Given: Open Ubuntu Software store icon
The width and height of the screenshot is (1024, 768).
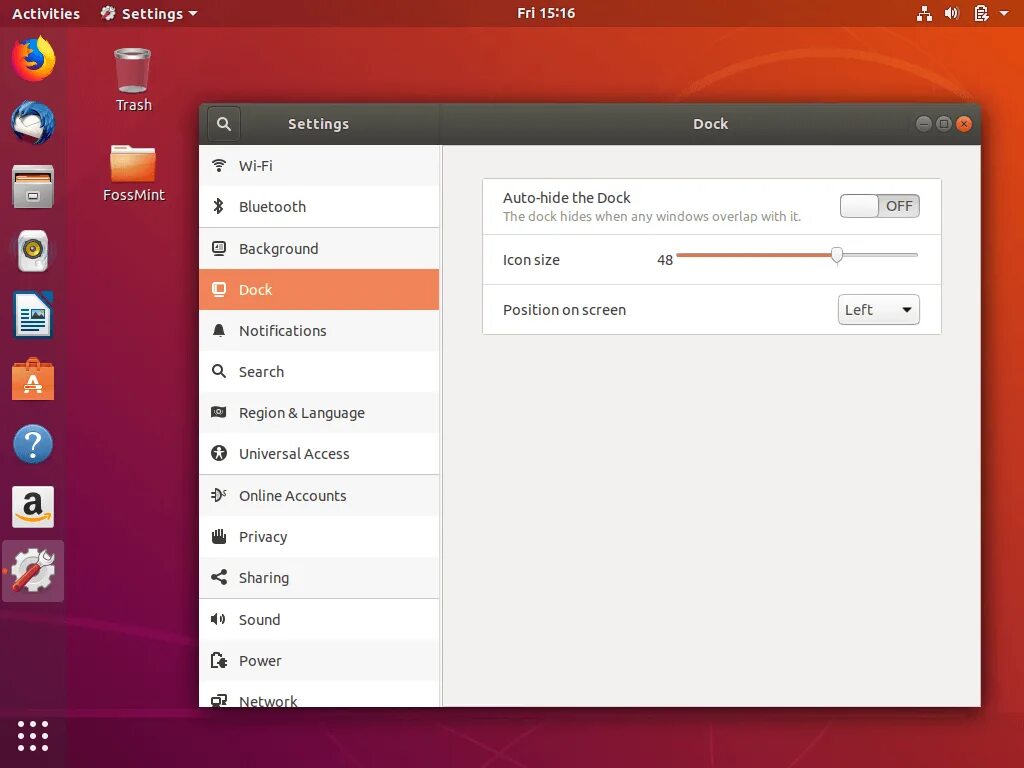Looking at the screenshot, I should coord(33,379).
